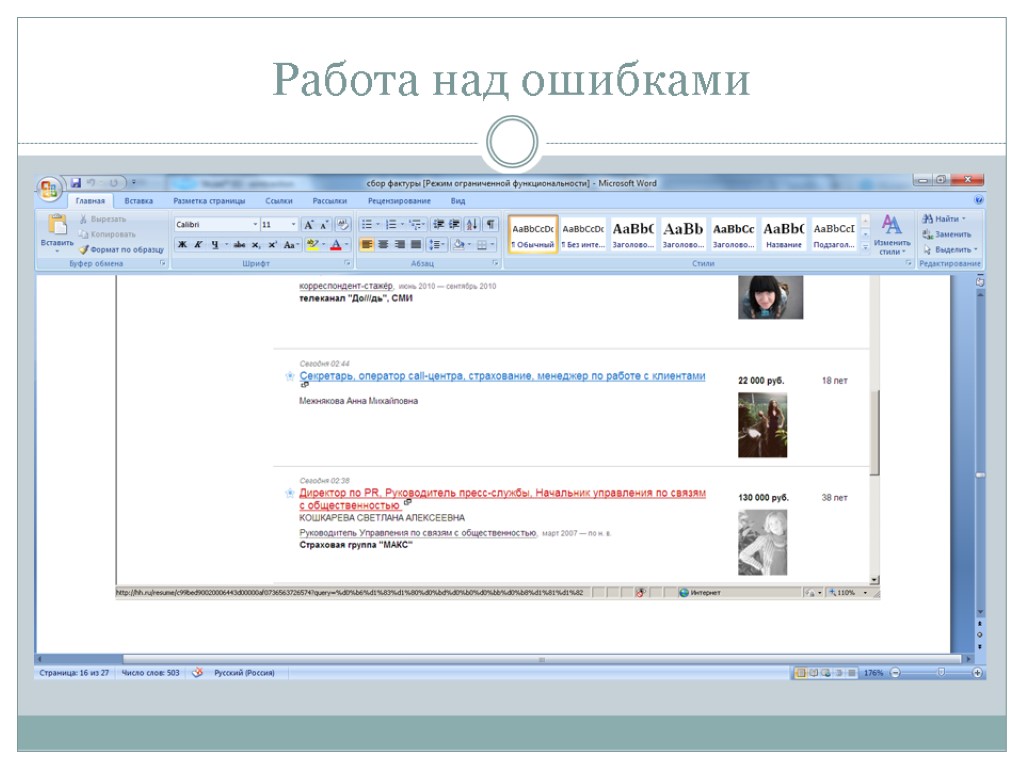Open the Вид ribbon tab

tap(458, 201)
